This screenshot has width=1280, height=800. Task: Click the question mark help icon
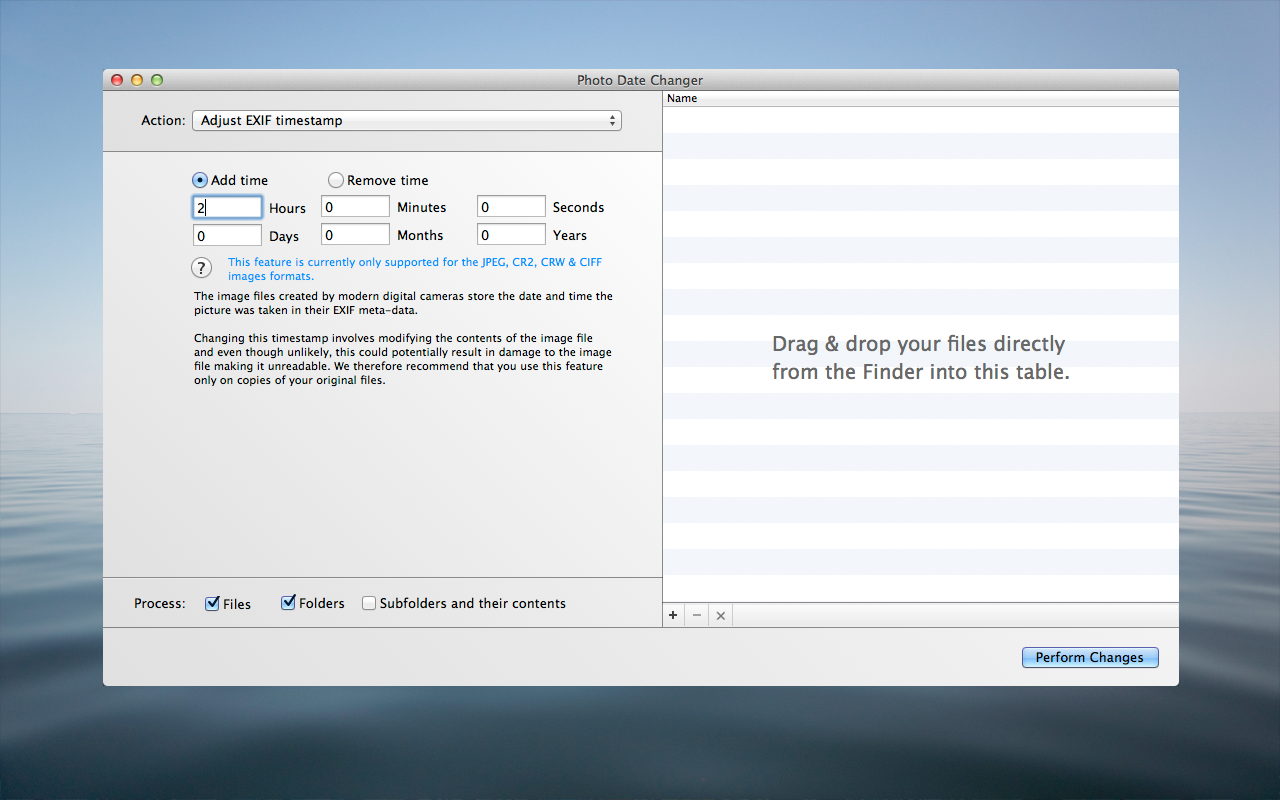point(202,268)
